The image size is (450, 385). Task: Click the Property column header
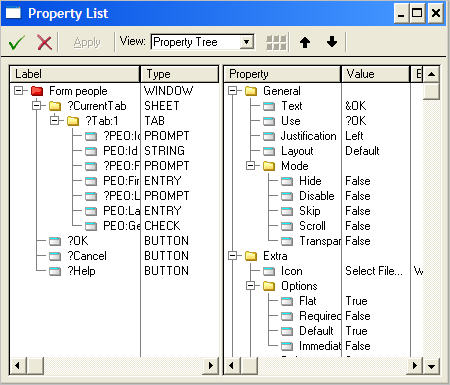point(282,74)
